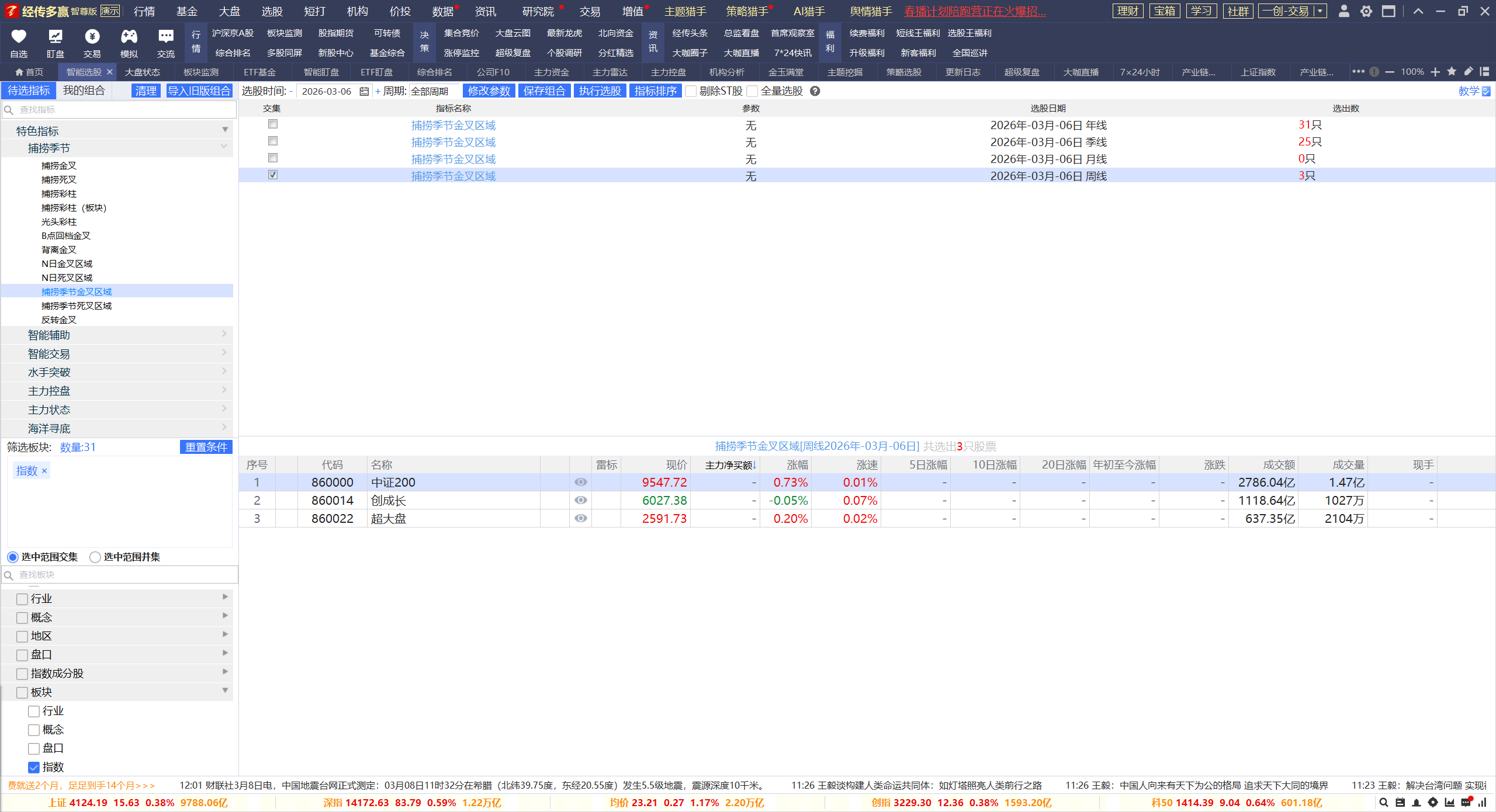Click the 查找指标 search field
This screenshot has width=1496, height=812.
119,109
